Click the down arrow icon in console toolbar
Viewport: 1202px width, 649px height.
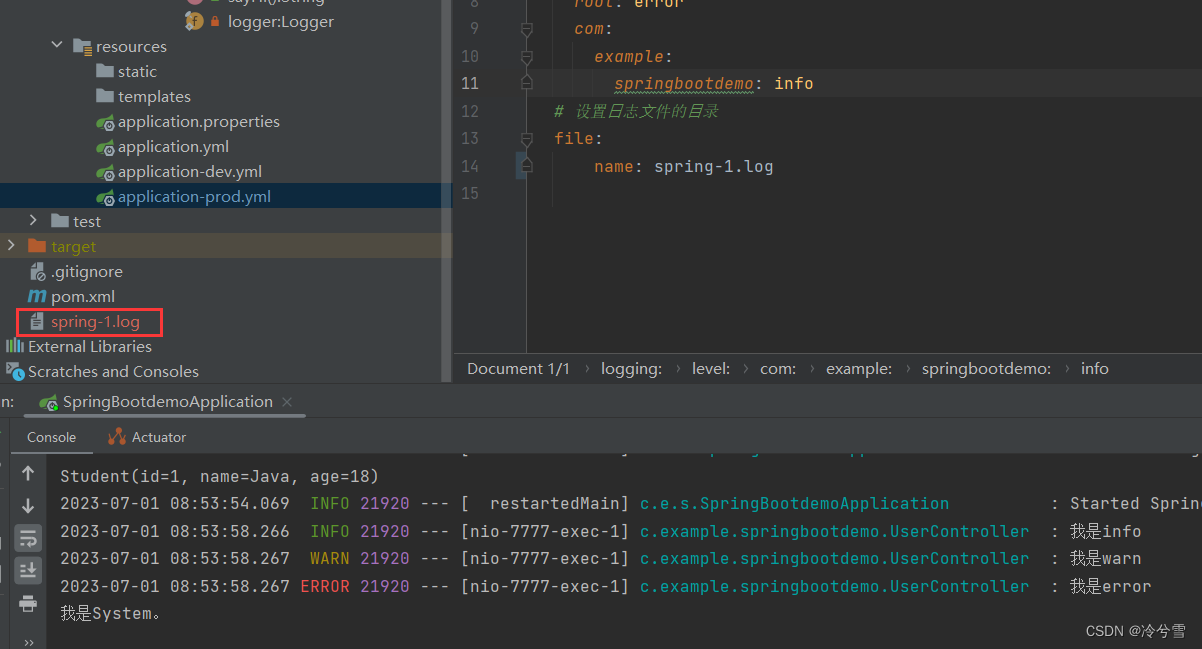pos(28,505)
